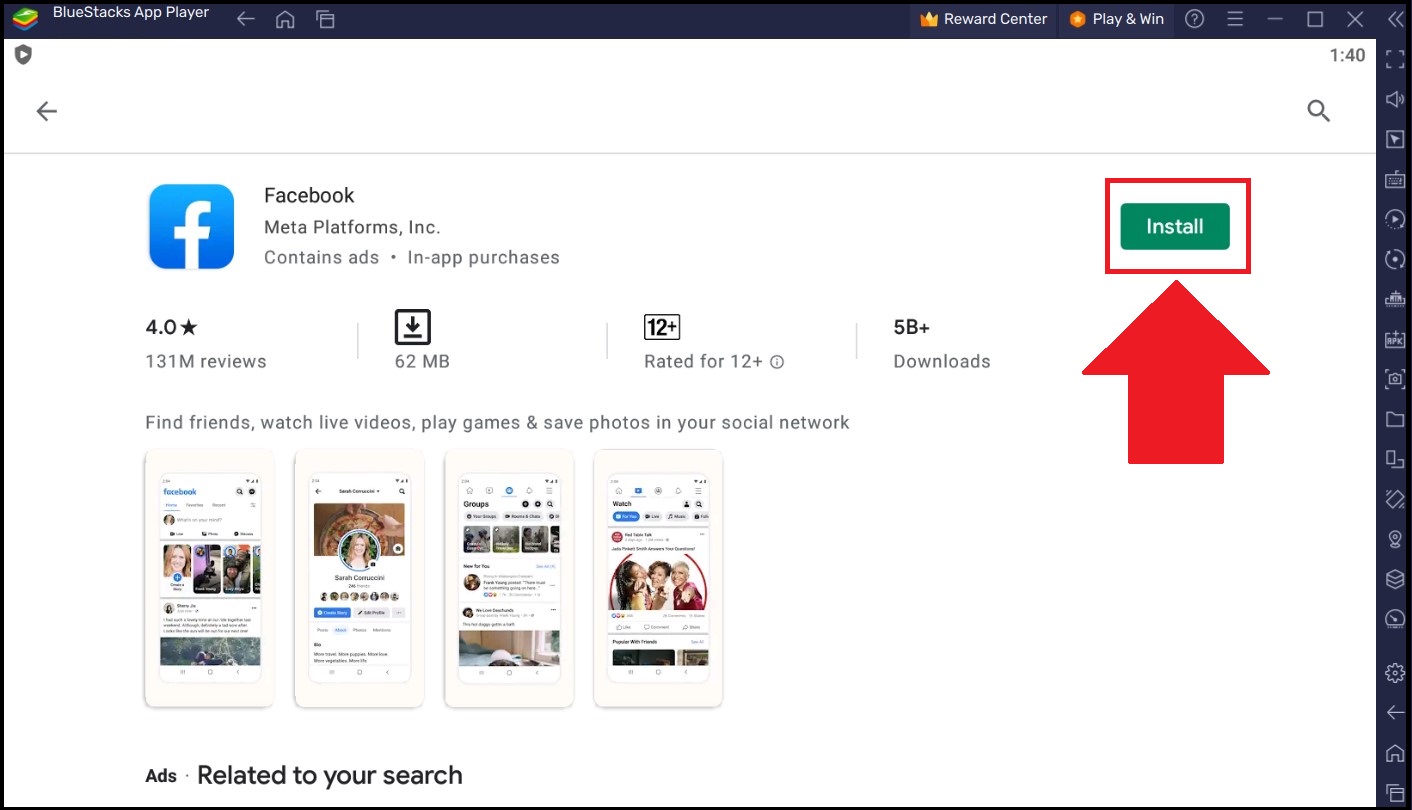Open the Reward Center

tap(983, 19)
